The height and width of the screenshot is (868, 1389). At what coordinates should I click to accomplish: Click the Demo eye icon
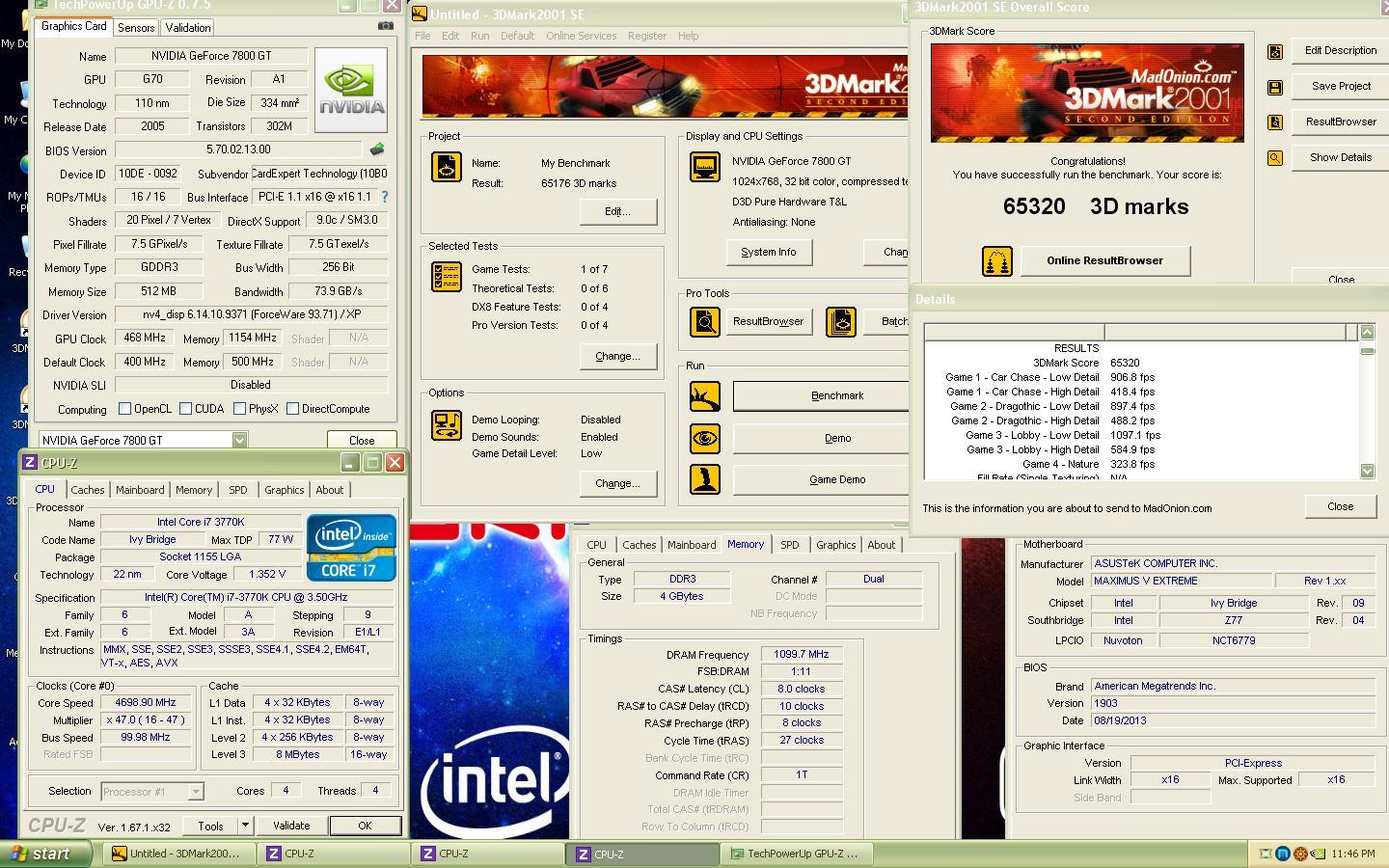point(705,439)
